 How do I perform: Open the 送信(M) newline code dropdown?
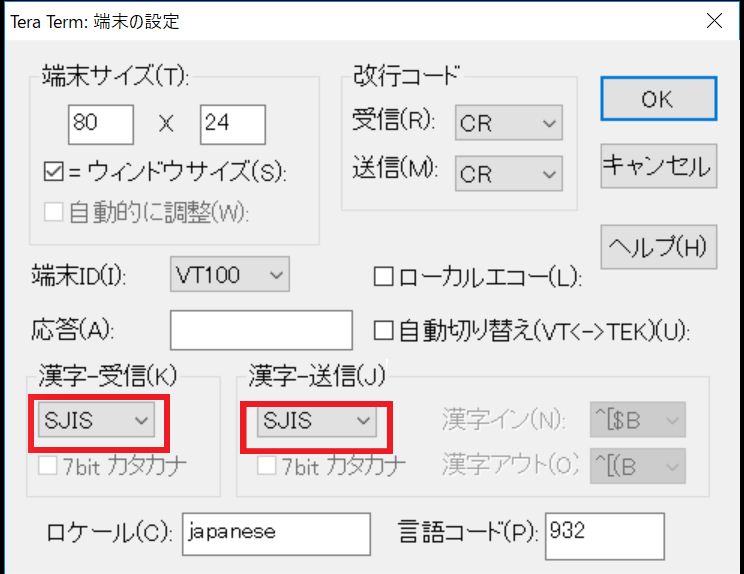coord(508,173)
